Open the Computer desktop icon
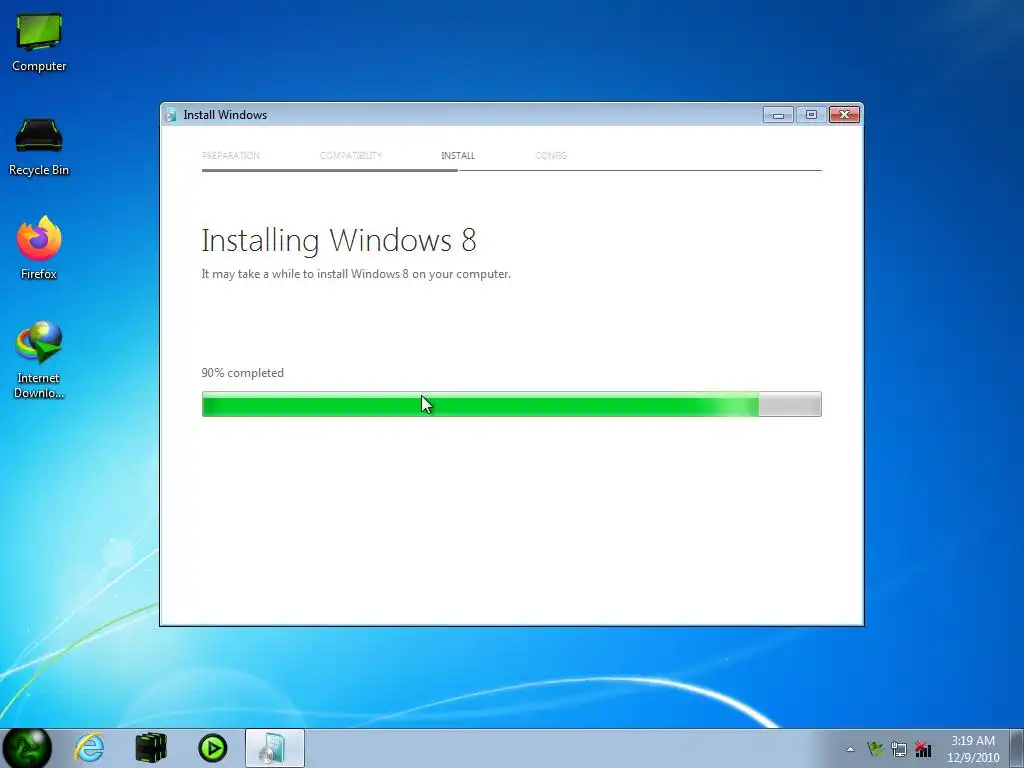Screen dimensions: 1024x768 point(39,42)
